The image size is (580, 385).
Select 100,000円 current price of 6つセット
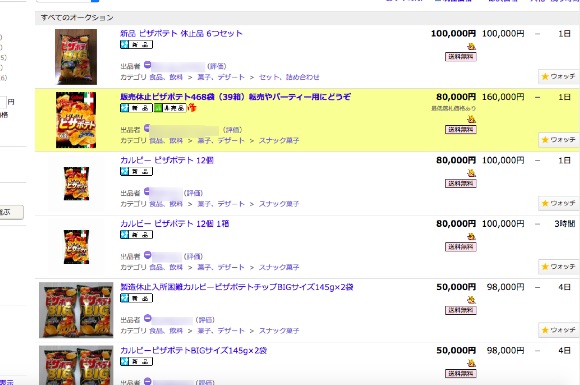point(453,34)
